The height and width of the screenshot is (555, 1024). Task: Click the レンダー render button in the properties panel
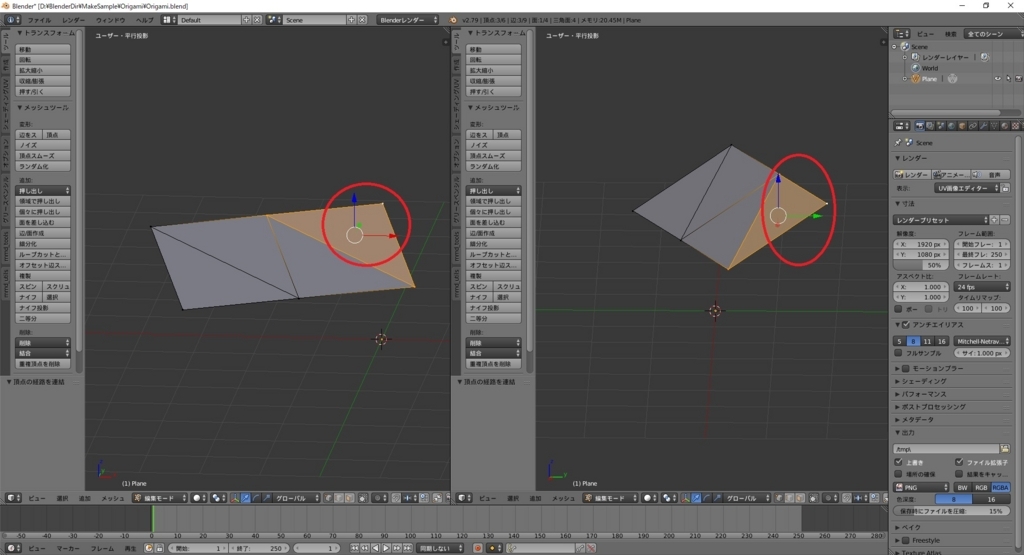pos(912,175)
